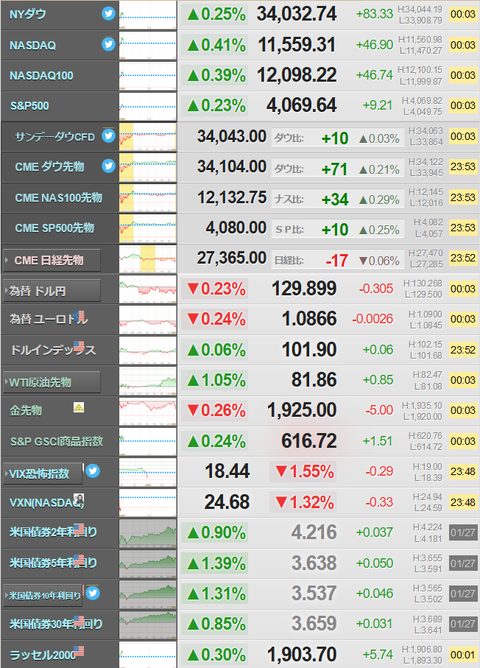Click the gold price 1,925.00
Viewport: 480px width, 668px height.
point(302,410)
